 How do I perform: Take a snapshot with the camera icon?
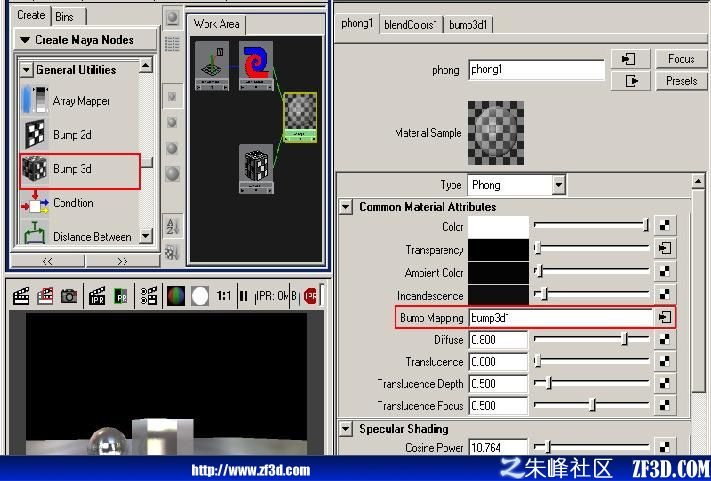69,296
